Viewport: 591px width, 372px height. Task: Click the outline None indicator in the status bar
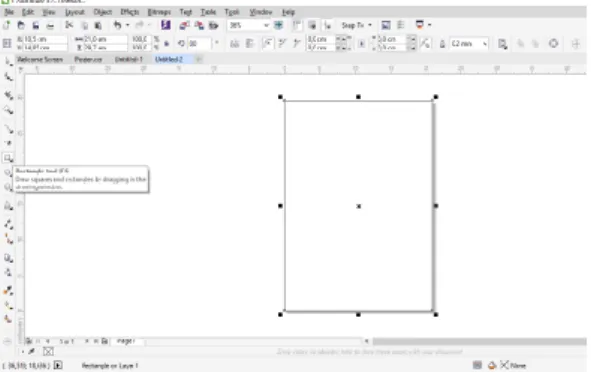[513, 365]
